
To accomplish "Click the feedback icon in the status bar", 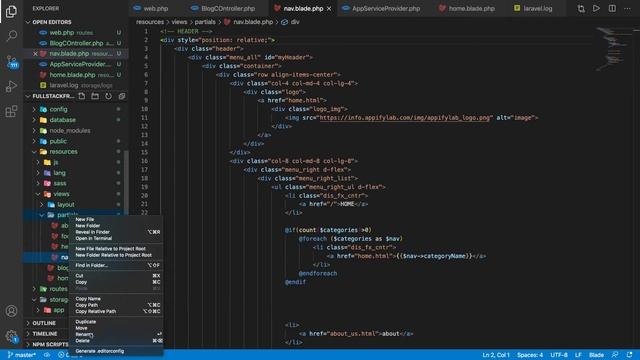I will point(615,355).
